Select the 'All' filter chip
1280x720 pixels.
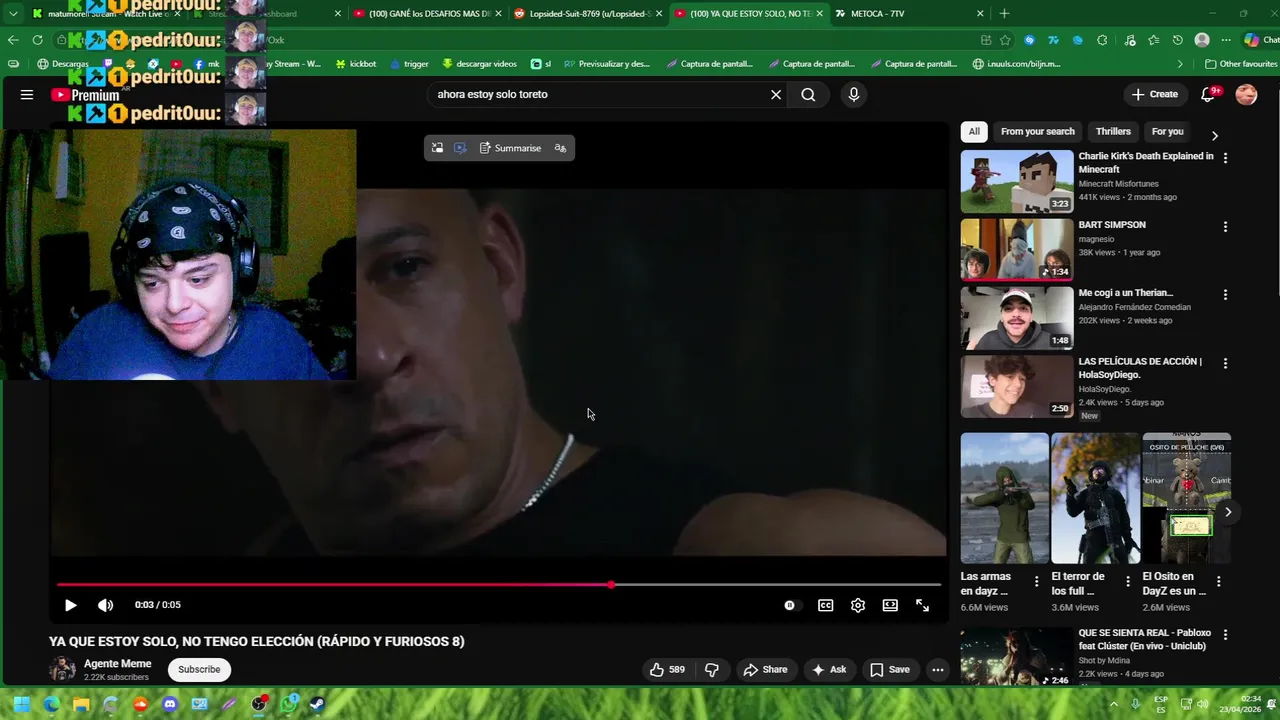974,131
